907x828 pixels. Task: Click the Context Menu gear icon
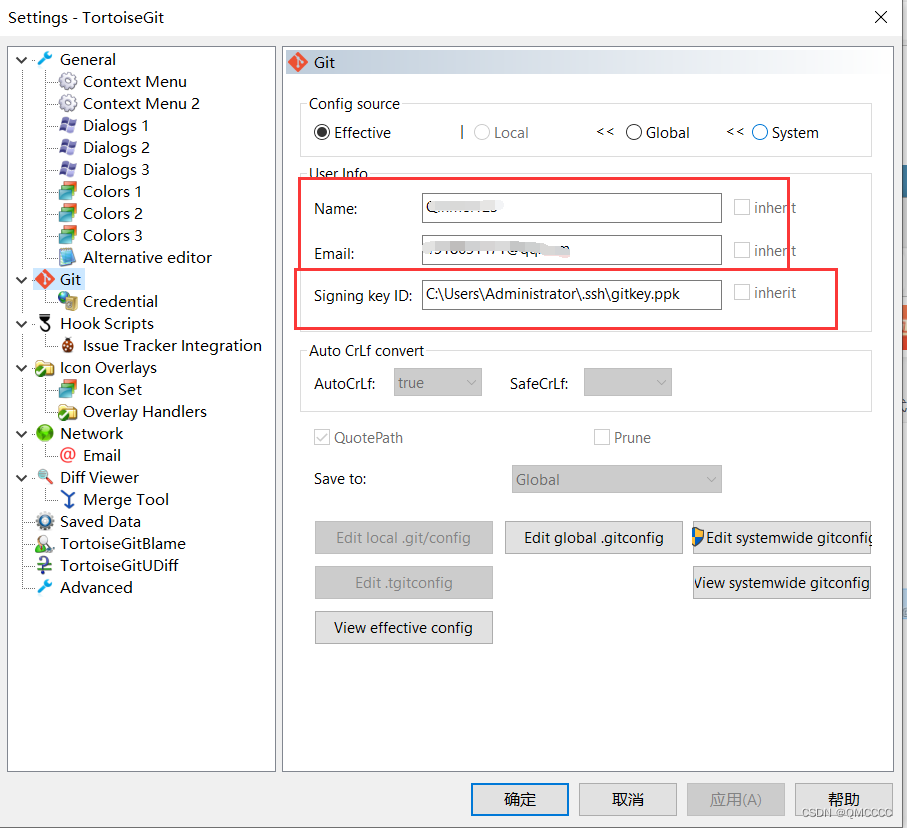tap(68, 81)
